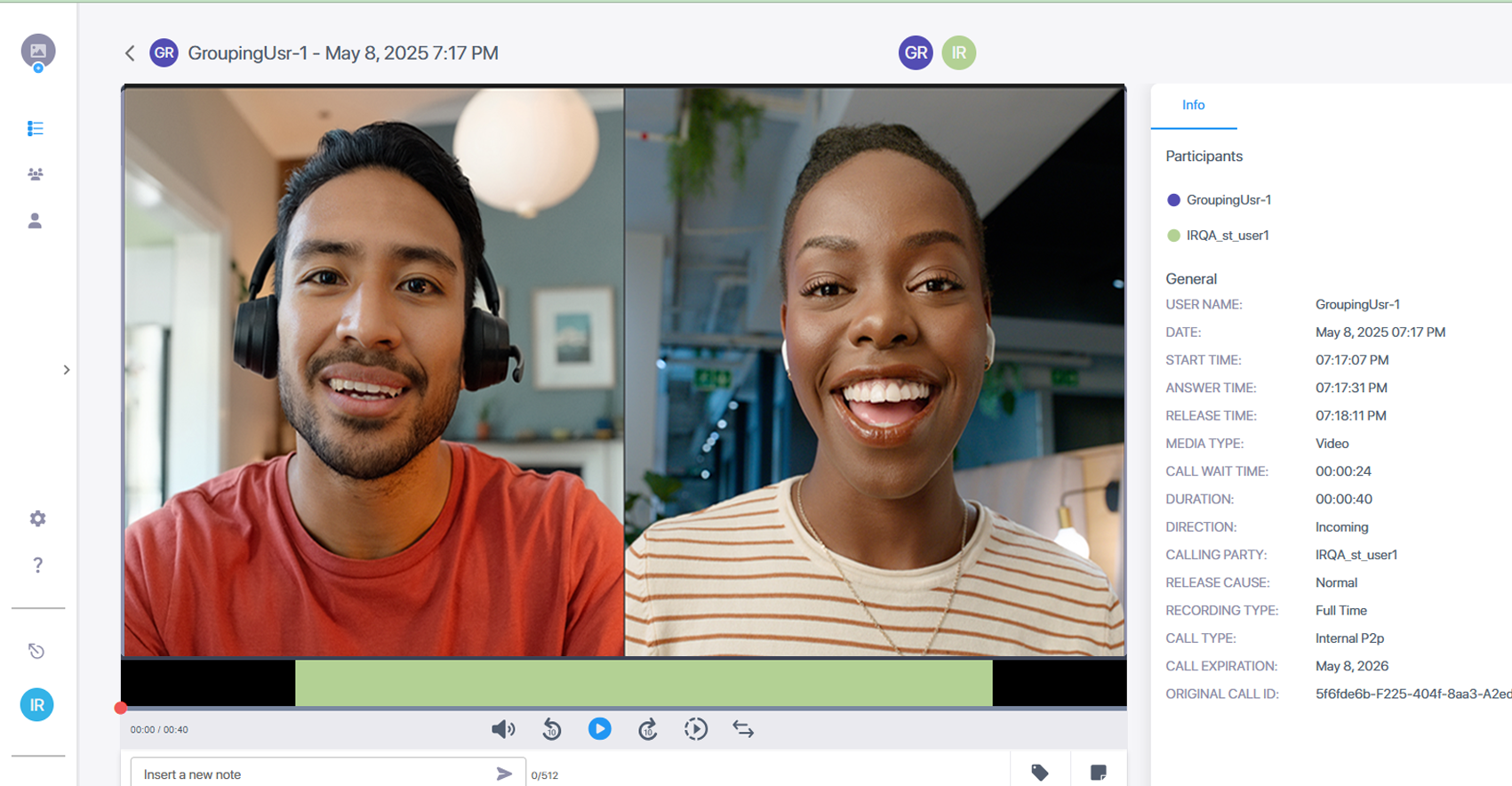
Task: Go back using the left chevron arrow
Action: (130, 53)
